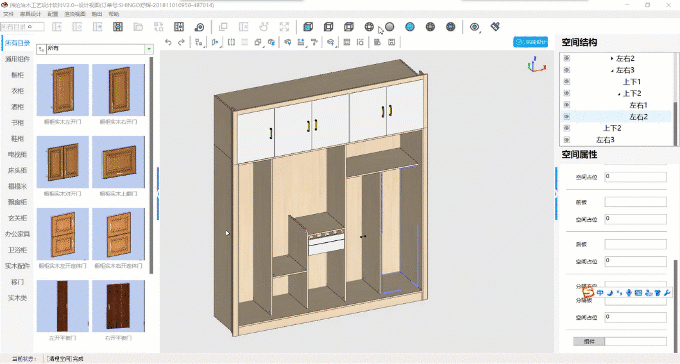680x364 pixels.
Task: Click the dark sphere icon after the blue one
Action: 430,27
